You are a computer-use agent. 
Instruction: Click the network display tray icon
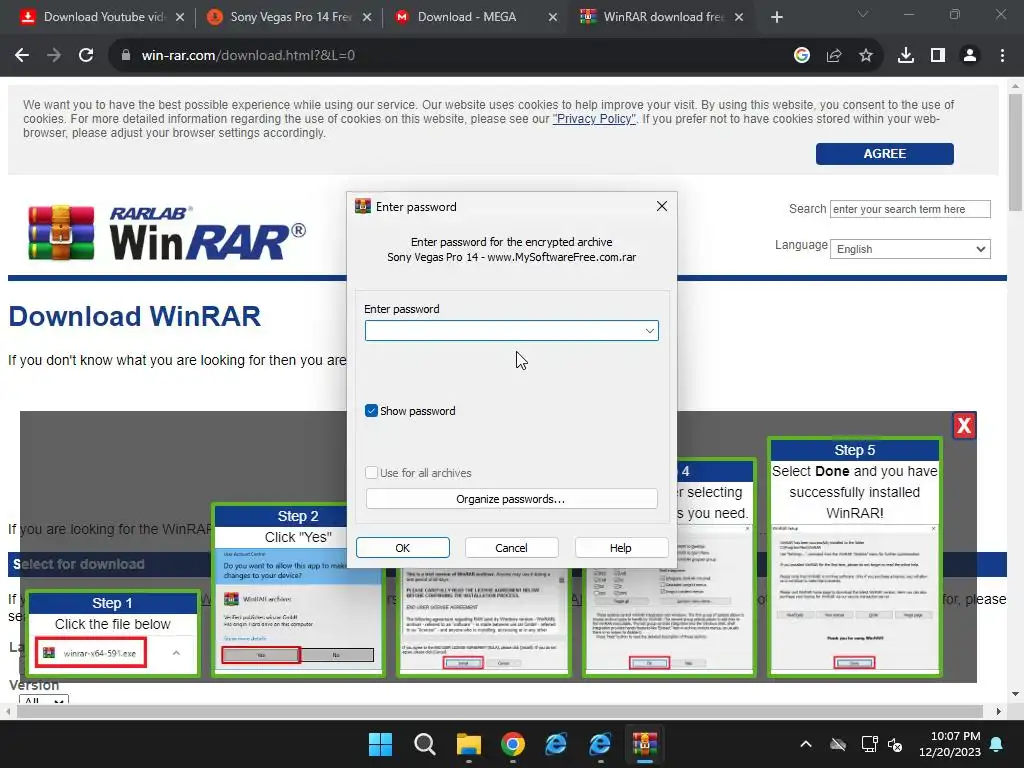pos(869,744)
